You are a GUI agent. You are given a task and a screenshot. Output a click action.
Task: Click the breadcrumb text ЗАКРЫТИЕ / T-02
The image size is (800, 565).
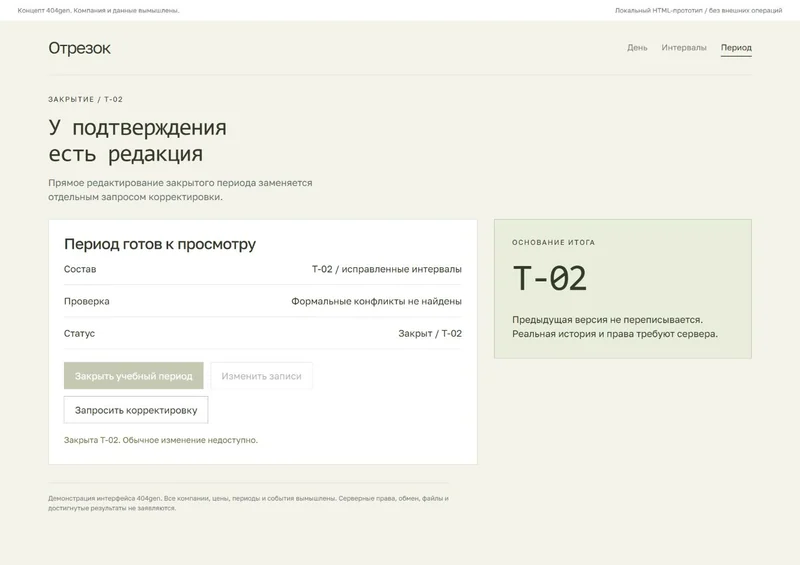pyautogui.click(x=86, y=100)
